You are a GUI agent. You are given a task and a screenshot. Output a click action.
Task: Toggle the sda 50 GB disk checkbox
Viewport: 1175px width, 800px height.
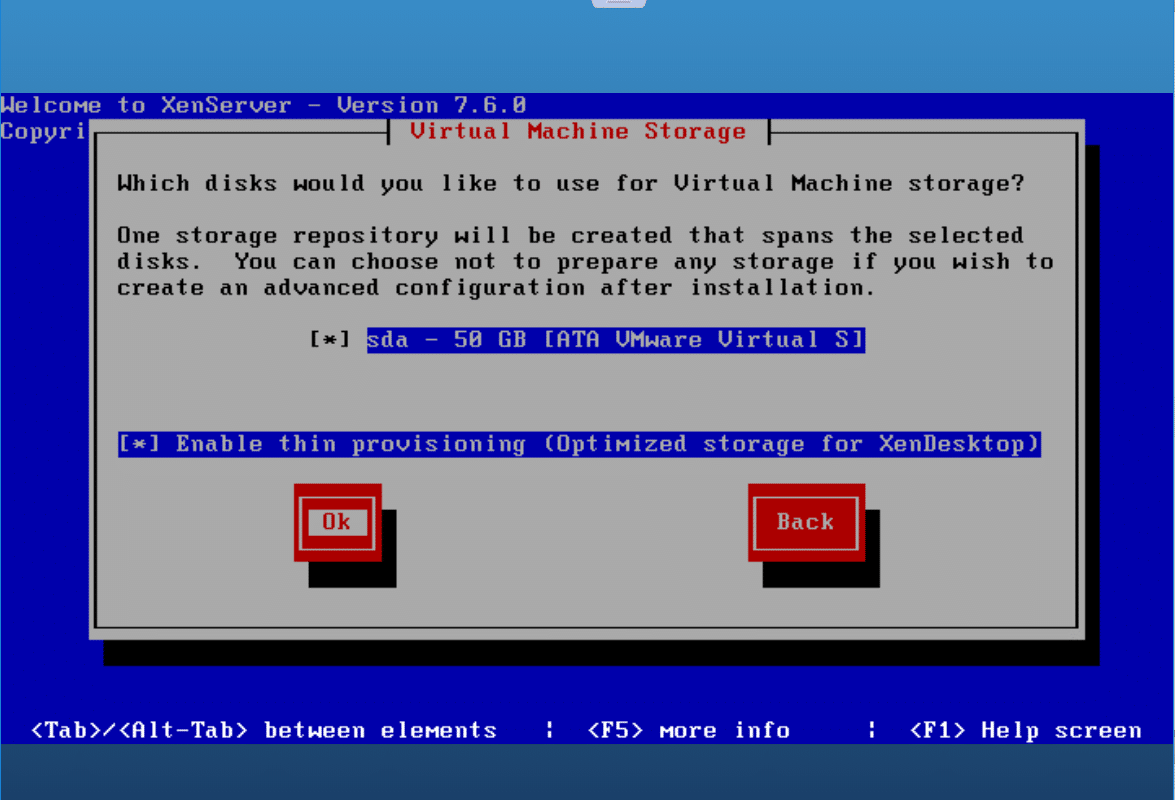click(330, 339)
